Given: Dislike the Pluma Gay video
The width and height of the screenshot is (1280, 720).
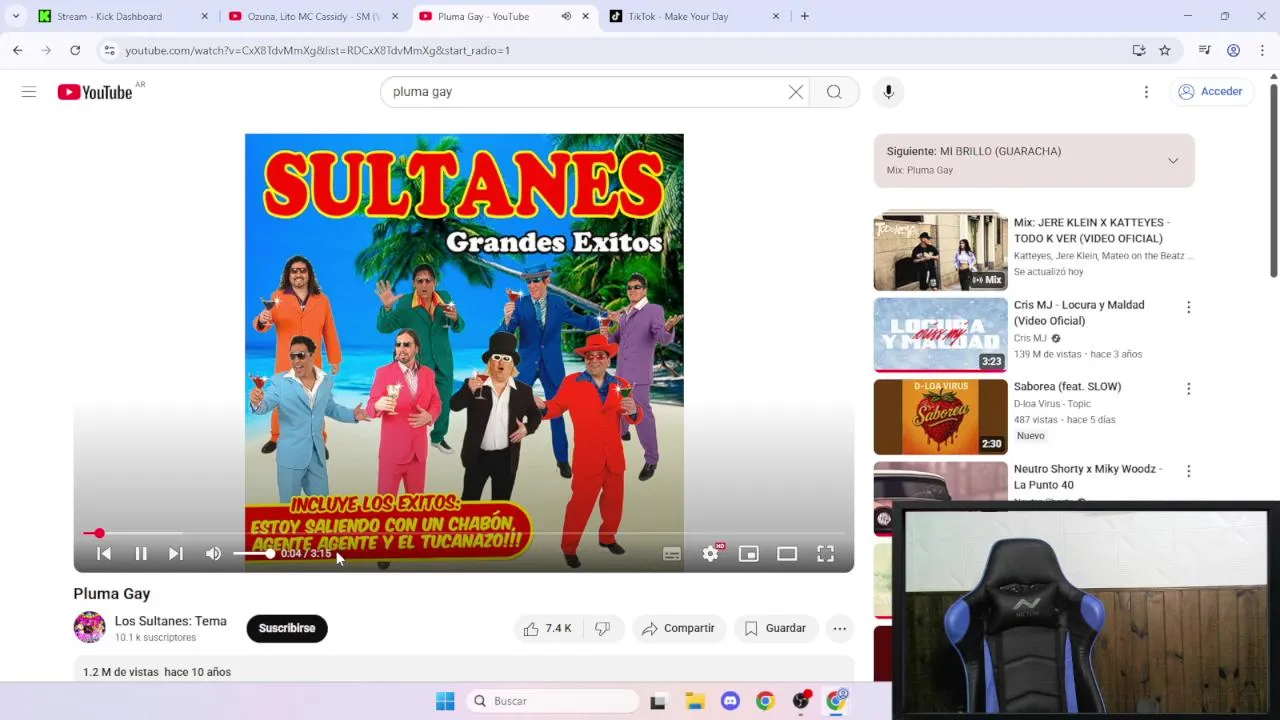Looking at the screenshot, I should tap(603, 628).
